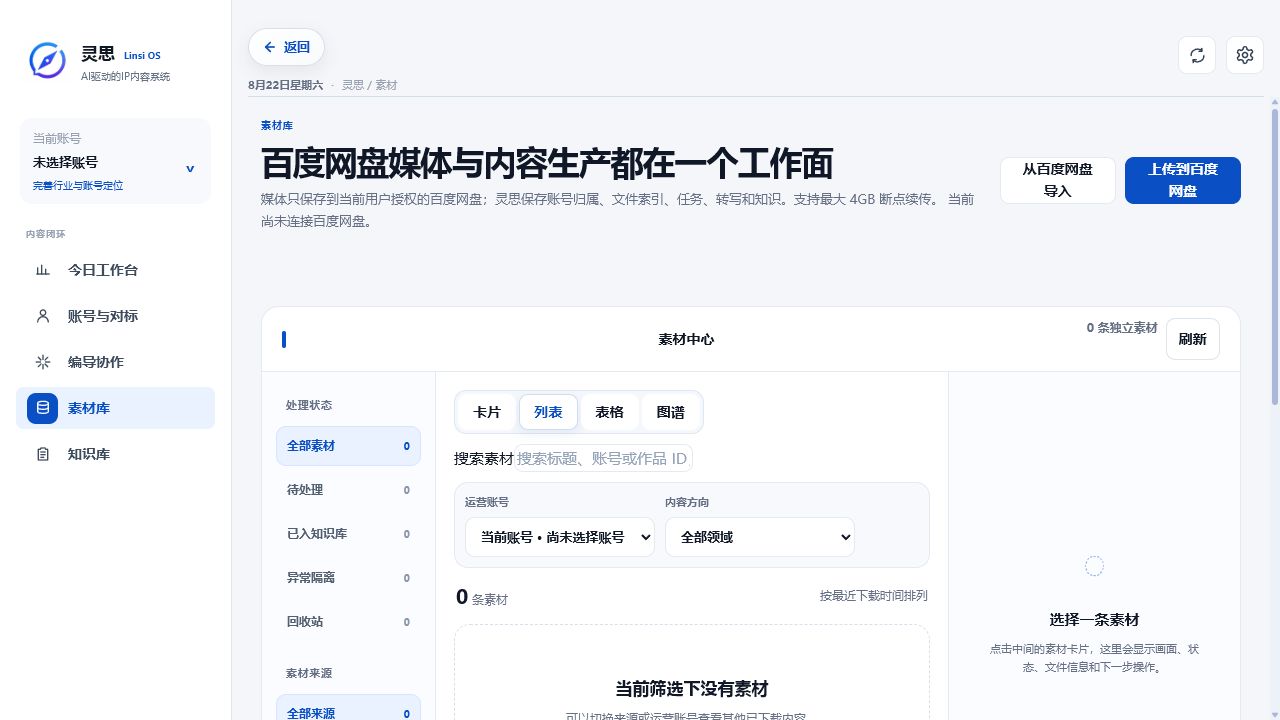
Task: Open 编导协作 in sidebar
Action: 116,362
